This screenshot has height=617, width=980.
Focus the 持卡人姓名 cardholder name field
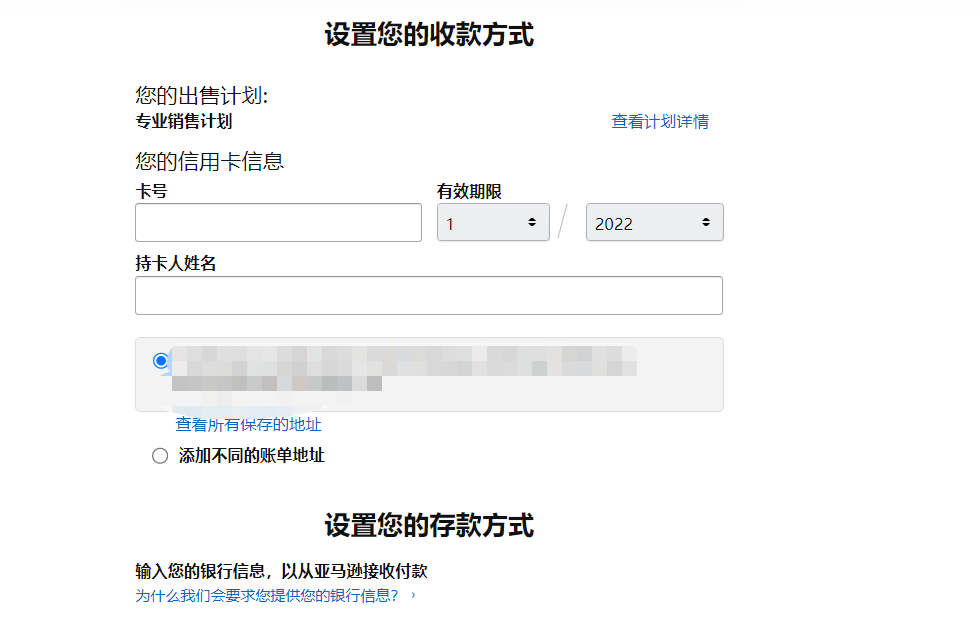coord(428,295)
